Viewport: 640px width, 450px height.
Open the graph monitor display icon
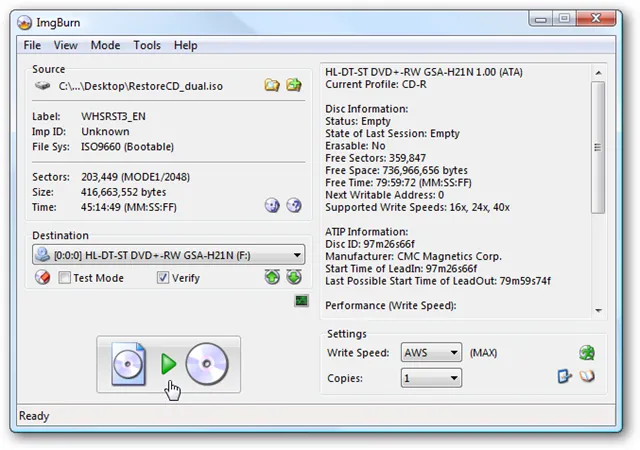(x=301, y=300)
